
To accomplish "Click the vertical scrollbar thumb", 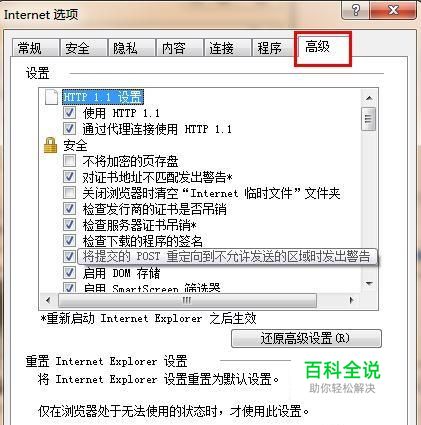I will 369,119.
